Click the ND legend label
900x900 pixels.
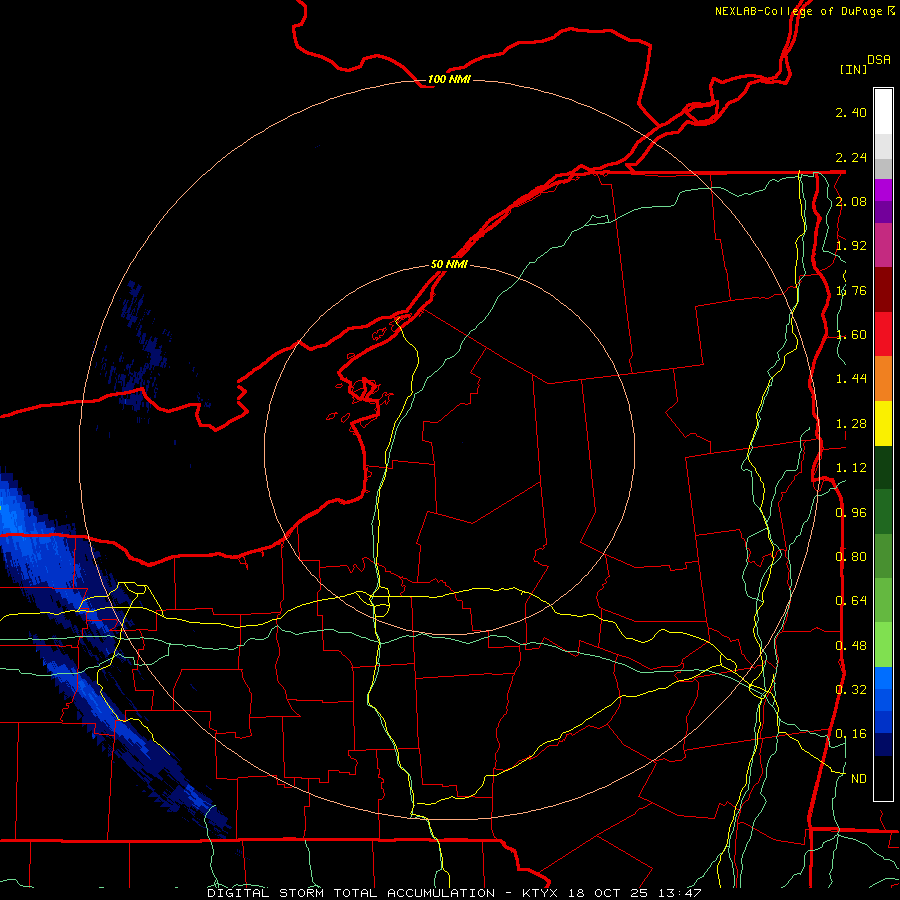point(859,779)
